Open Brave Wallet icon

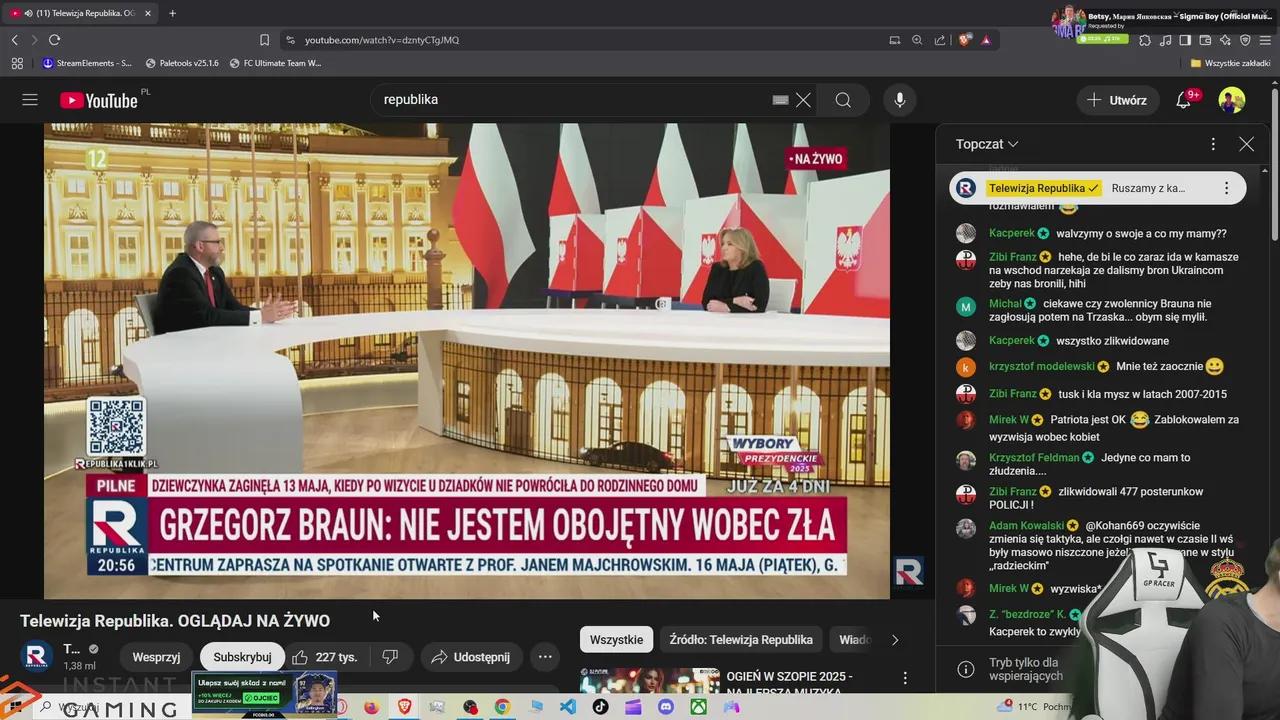point(1205,40)
